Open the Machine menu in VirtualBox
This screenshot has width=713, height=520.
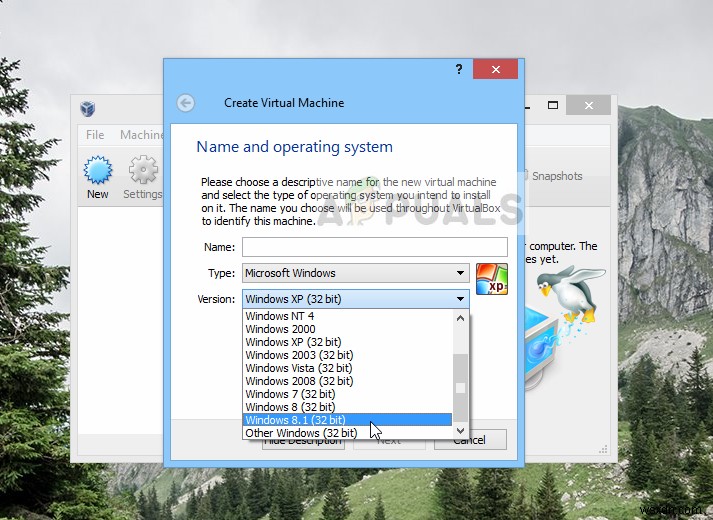(x=141, y=135)
